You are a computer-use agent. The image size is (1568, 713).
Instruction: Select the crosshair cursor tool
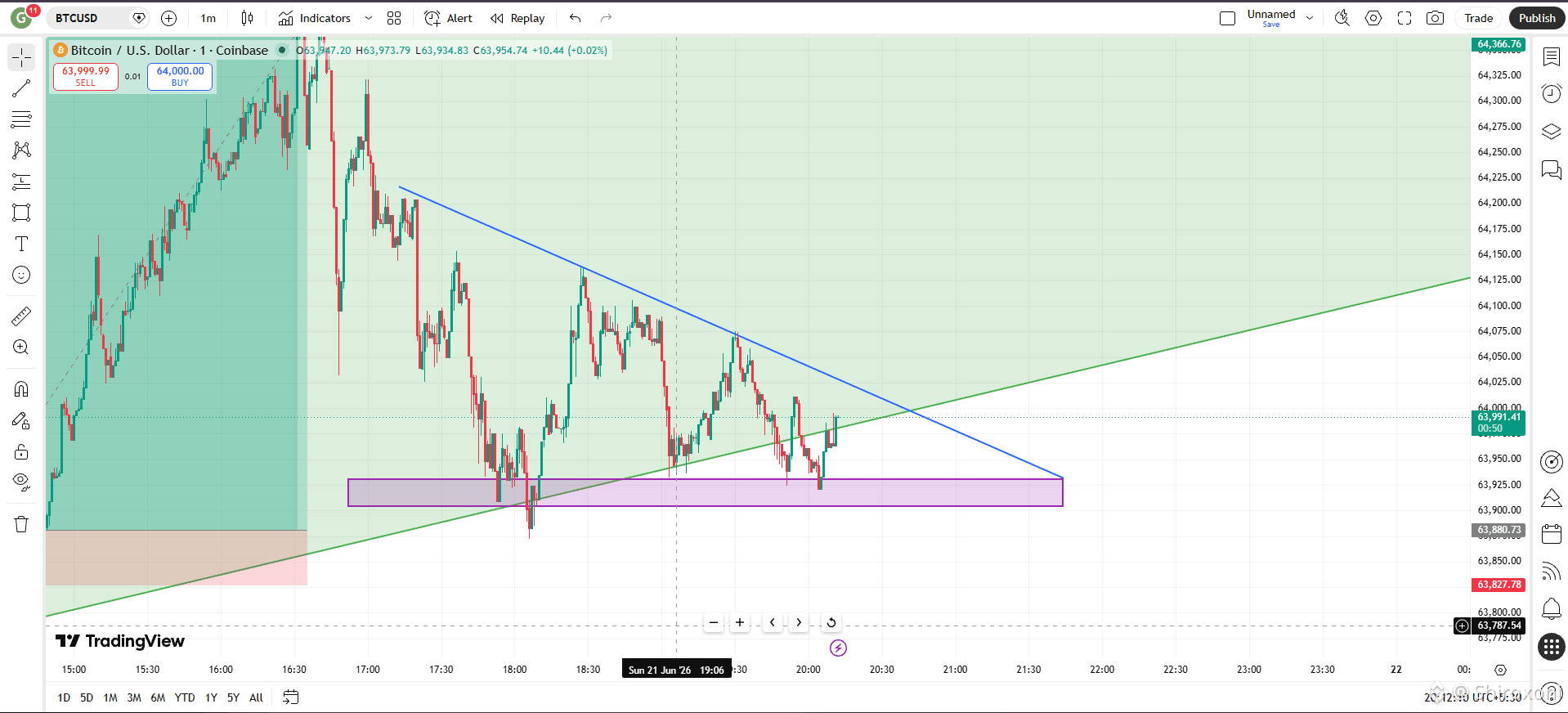point(21,57)
